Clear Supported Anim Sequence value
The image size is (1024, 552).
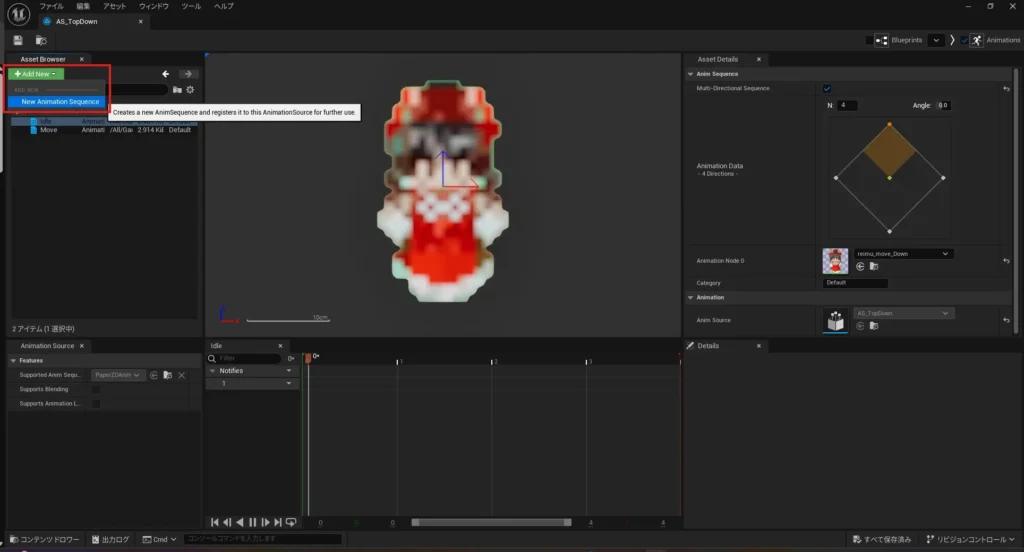(182, 375)
